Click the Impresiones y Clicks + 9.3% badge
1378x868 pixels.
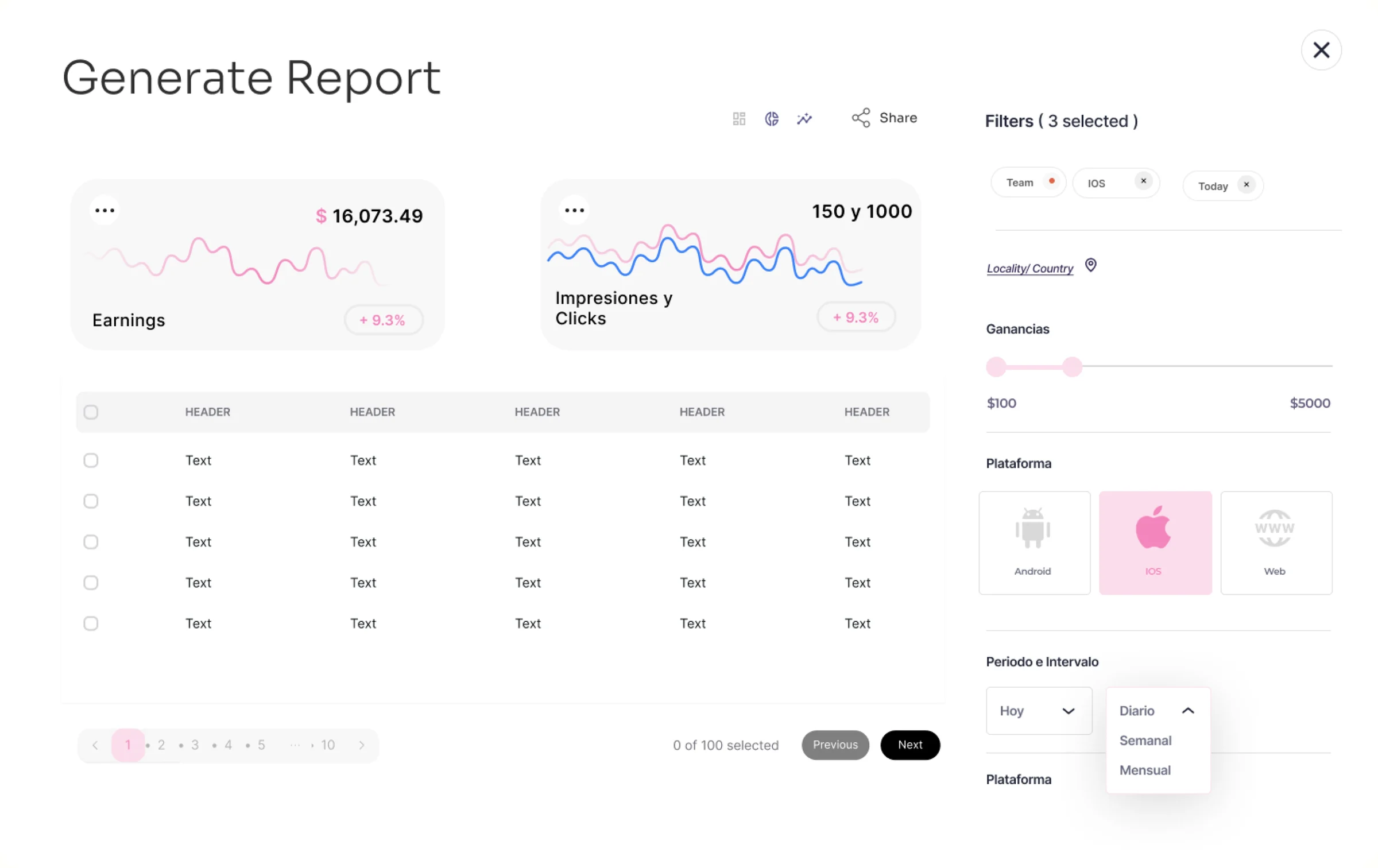[856, 317]
